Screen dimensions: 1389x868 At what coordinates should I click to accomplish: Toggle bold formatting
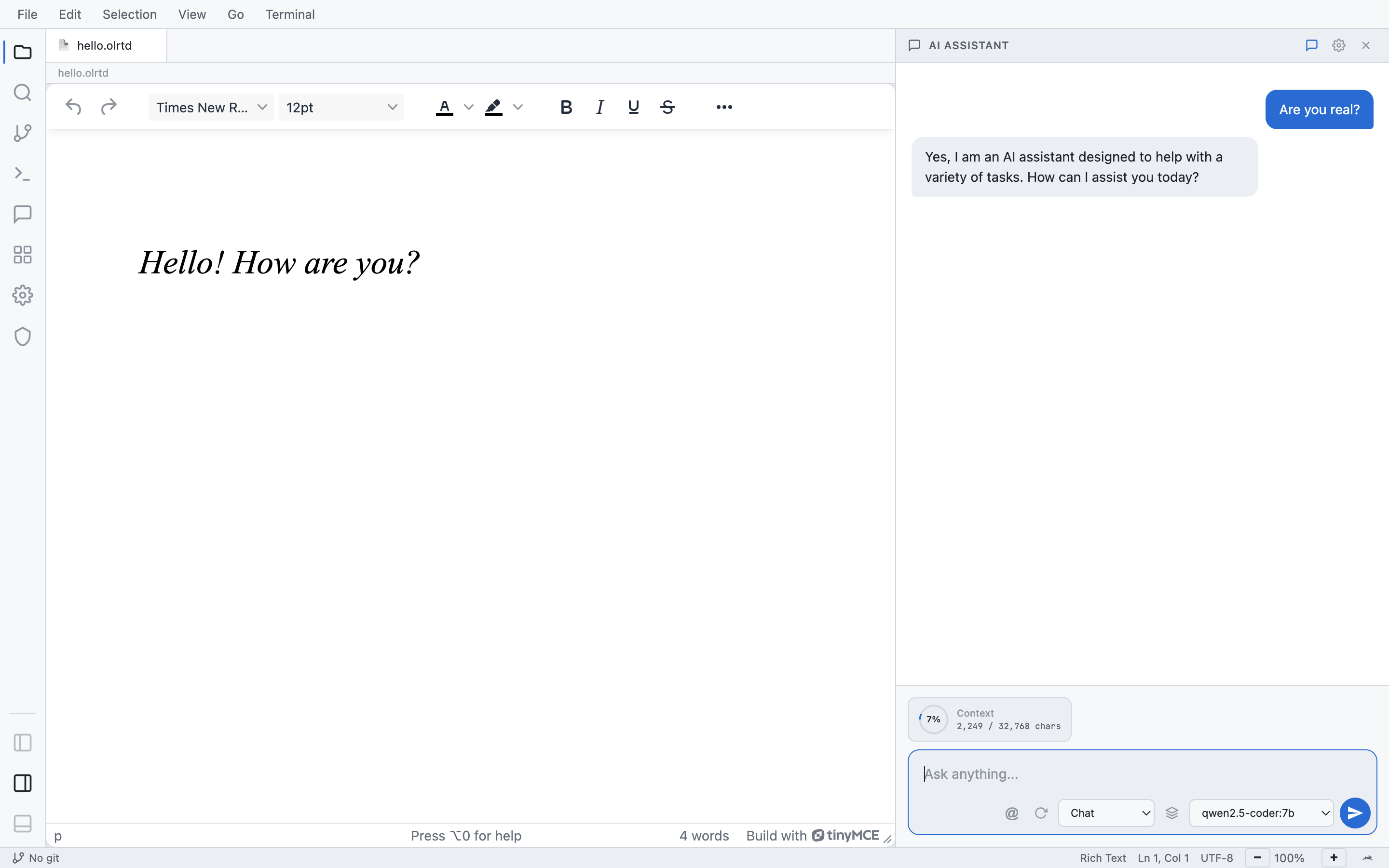[566, 107]
